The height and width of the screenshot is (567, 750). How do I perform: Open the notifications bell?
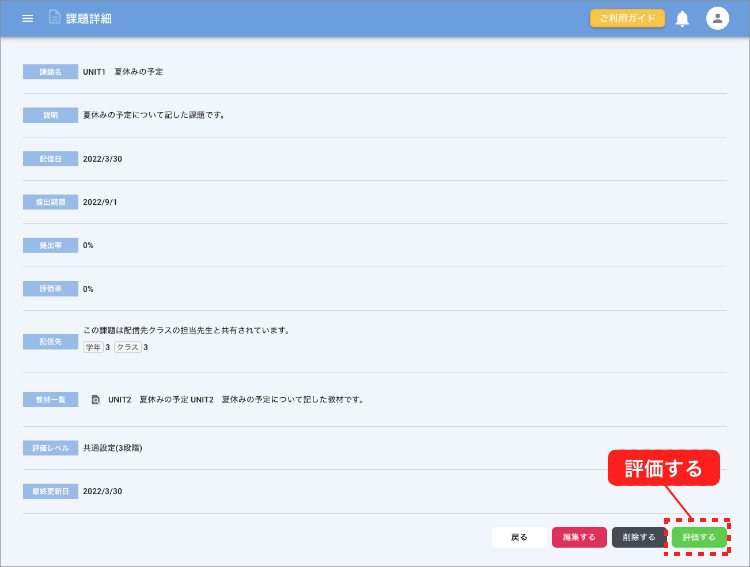click(x=682, y=19)
